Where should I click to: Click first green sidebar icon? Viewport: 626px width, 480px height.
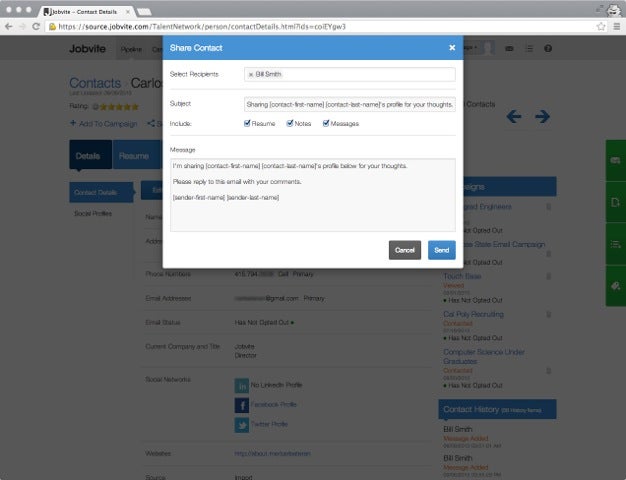615,160
